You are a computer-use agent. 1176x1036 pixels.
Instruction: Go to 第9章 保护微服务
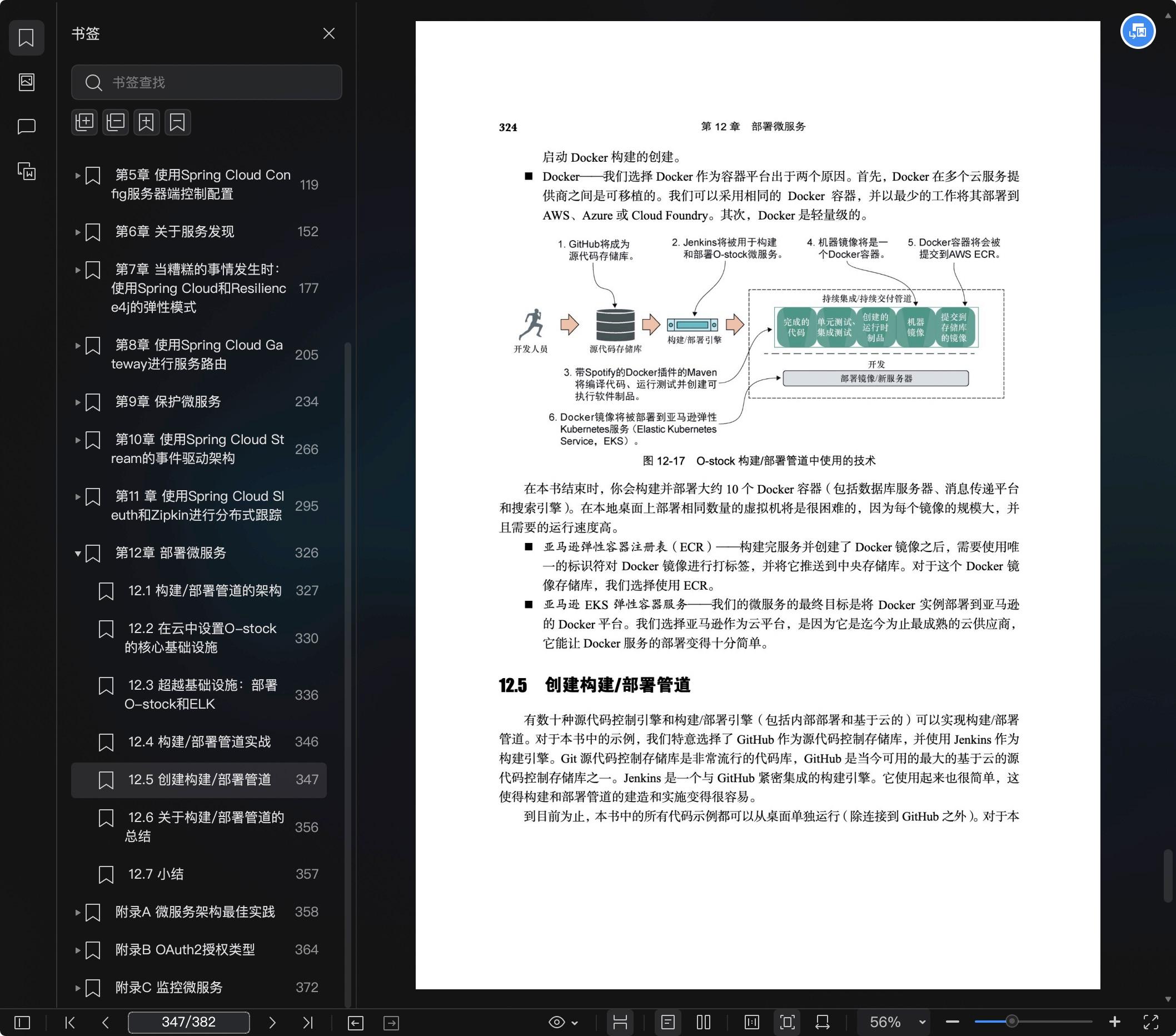198,401
